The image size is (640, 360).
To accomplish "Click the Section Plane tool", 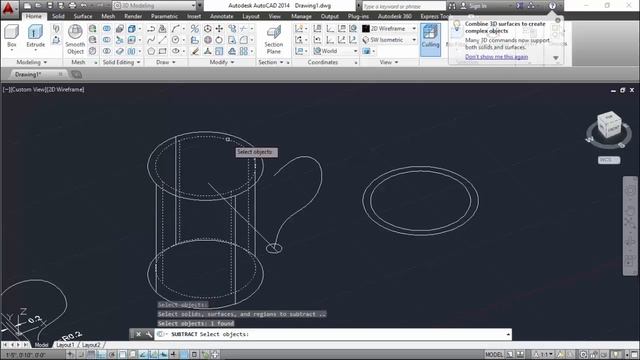I will 273,39.
